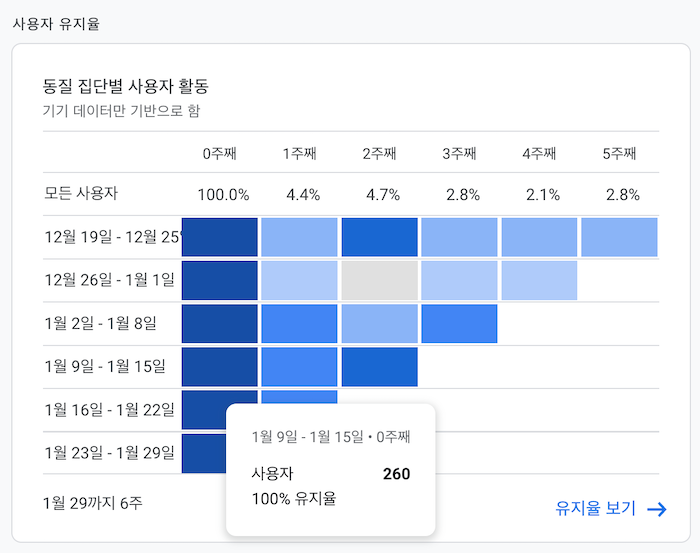Select the 12월 26일 cohort 4주째 cell
This screenshot has width=700, height=553.
pos(539,280)
